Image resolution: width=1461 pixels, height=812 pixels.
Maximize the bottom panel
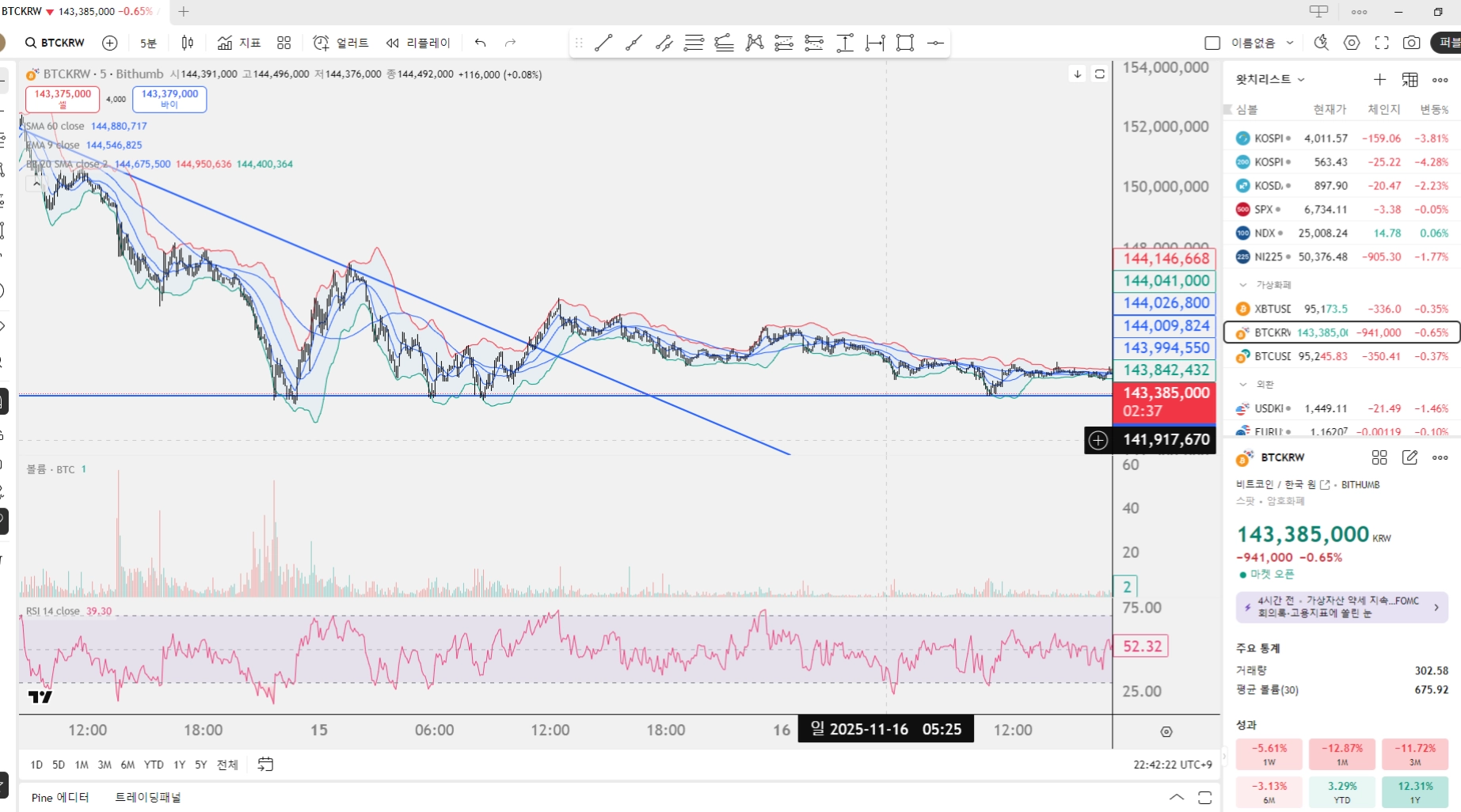pyautogui.click(x=1204, y=797)
